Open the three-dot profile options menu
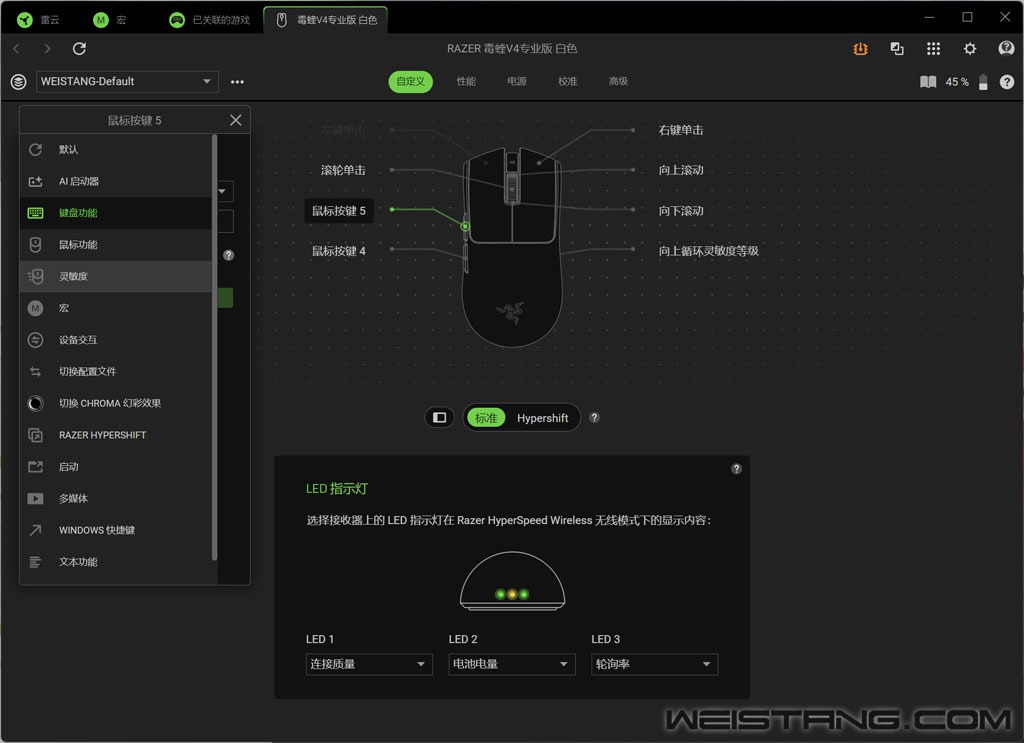Viewport: 1024px width, 743px height. pyautogui.click(x=237, y=82)
